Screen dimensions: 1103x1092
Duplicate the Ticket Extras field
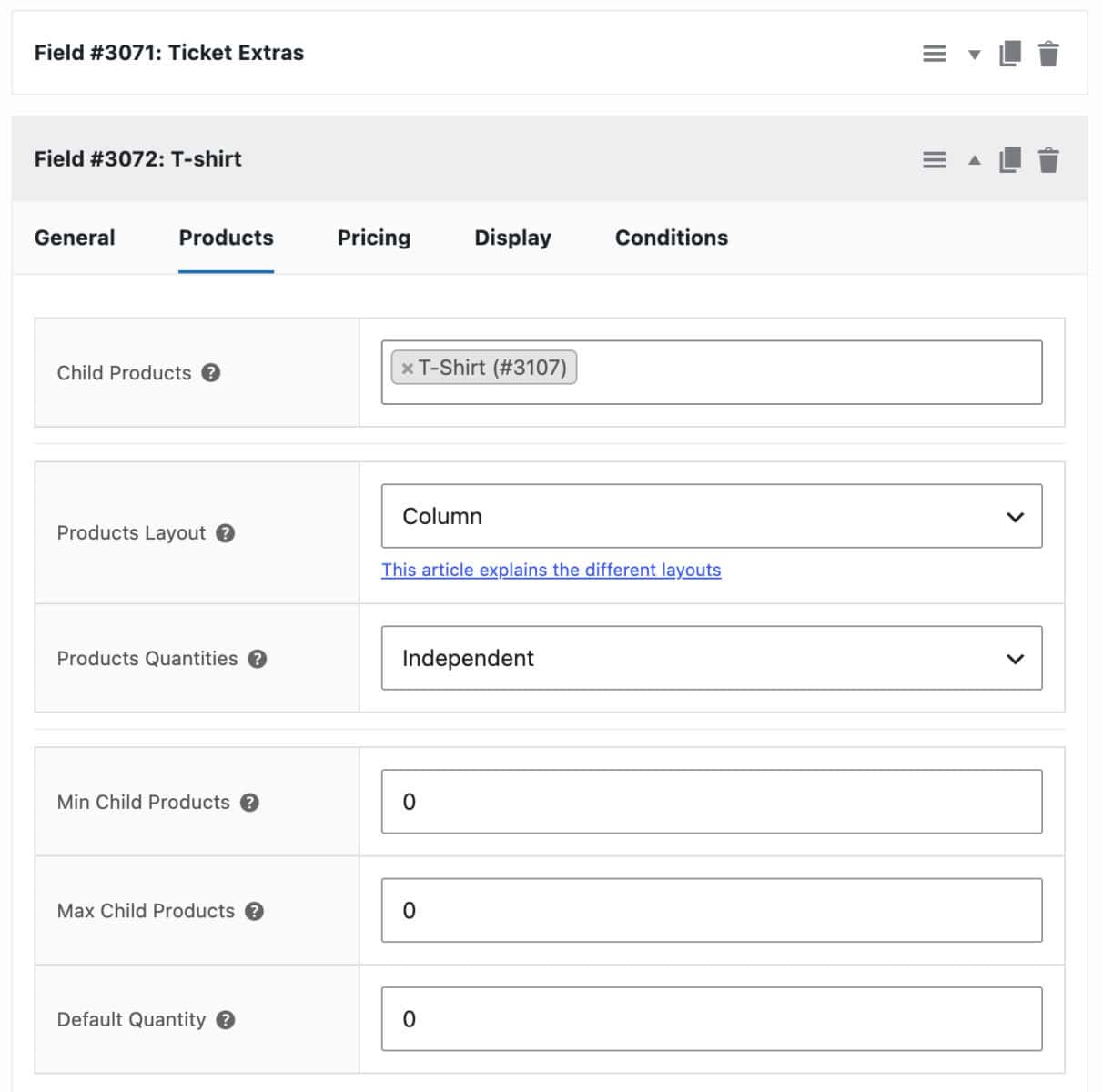point(1010,54)
